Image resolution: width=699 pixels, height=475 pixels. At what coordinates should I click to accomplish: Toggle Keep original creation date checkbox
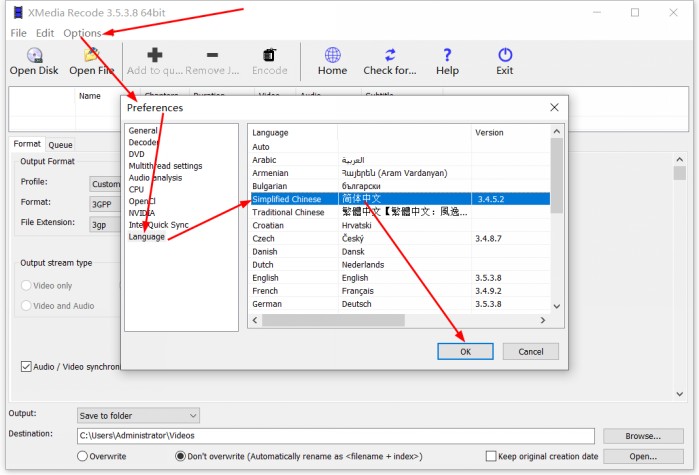491,456
